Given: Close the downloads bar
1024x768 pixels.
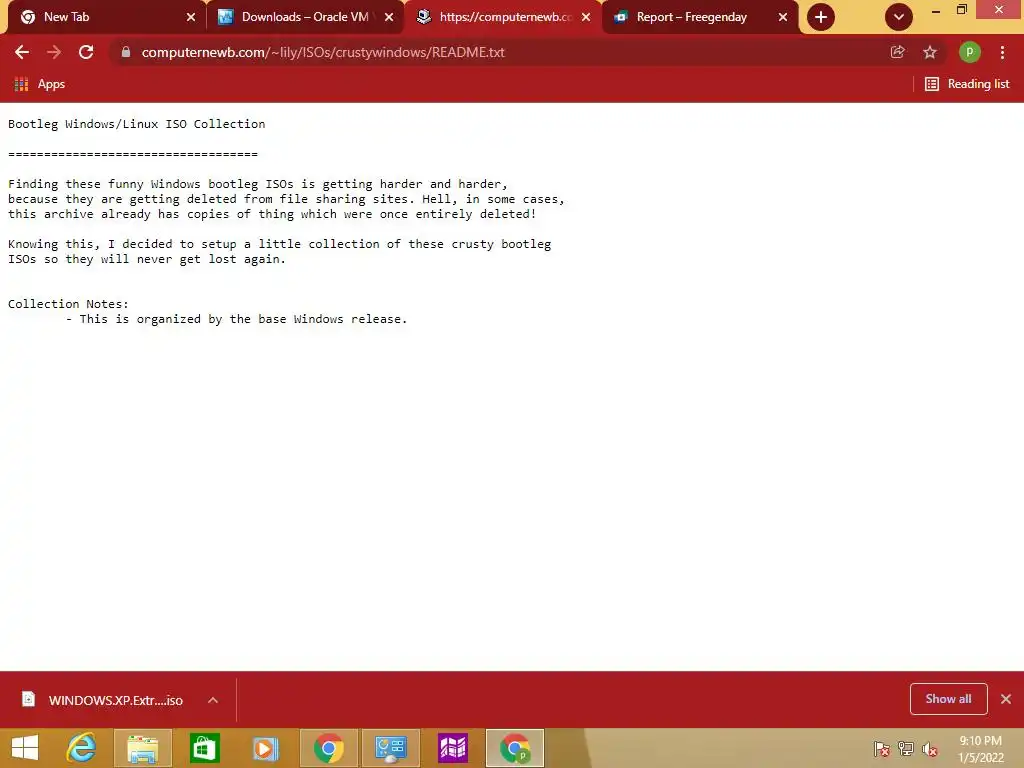Looking at the screenshot, I should (x=1006, y=699).
